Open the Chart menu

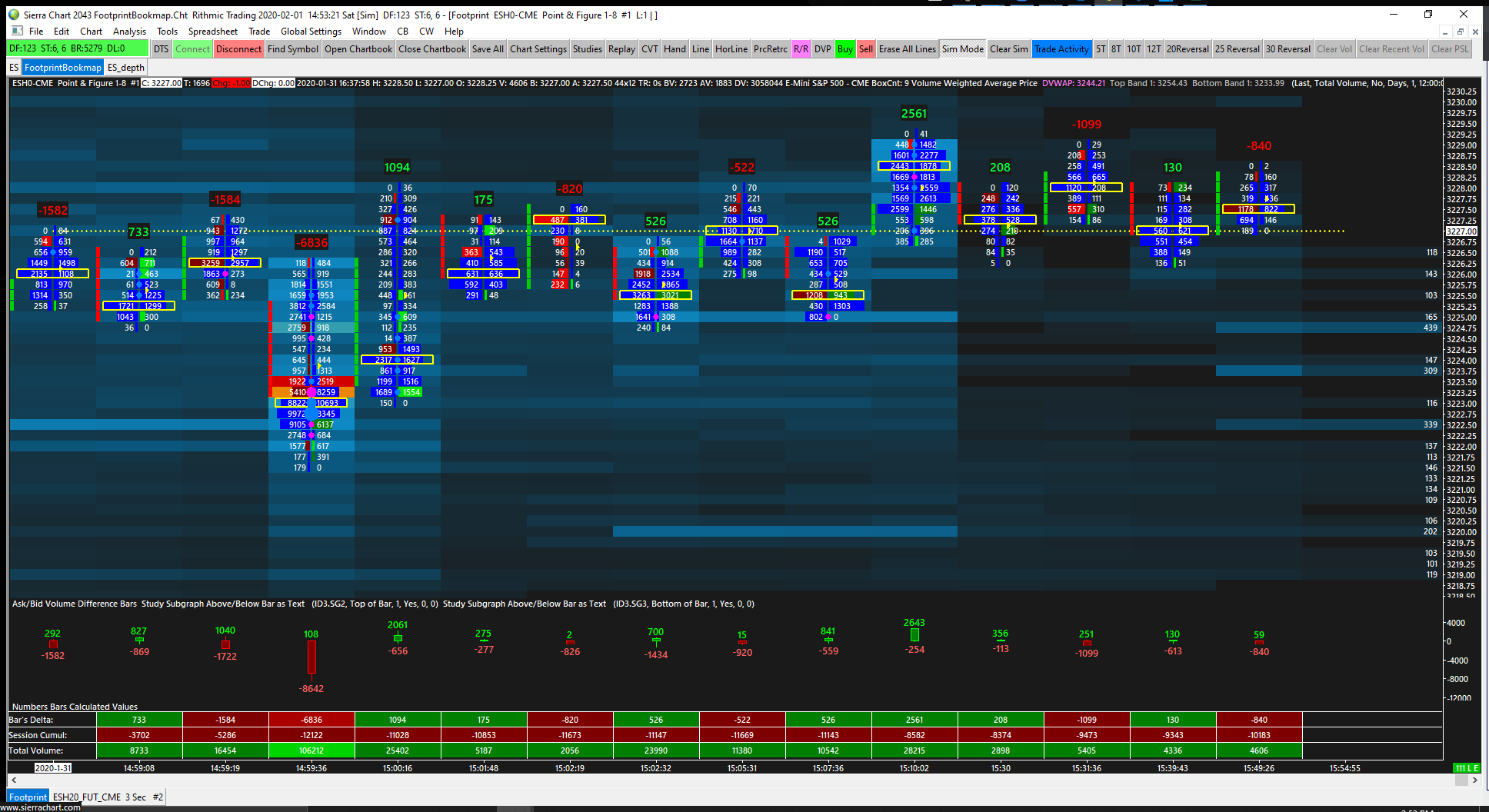point(91,32)
